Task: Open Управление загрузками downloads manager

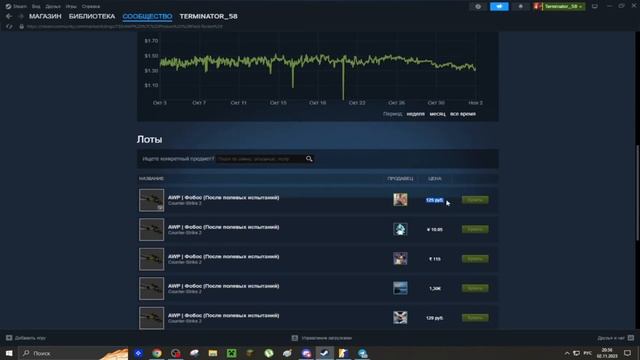Action: coord(322,338)
